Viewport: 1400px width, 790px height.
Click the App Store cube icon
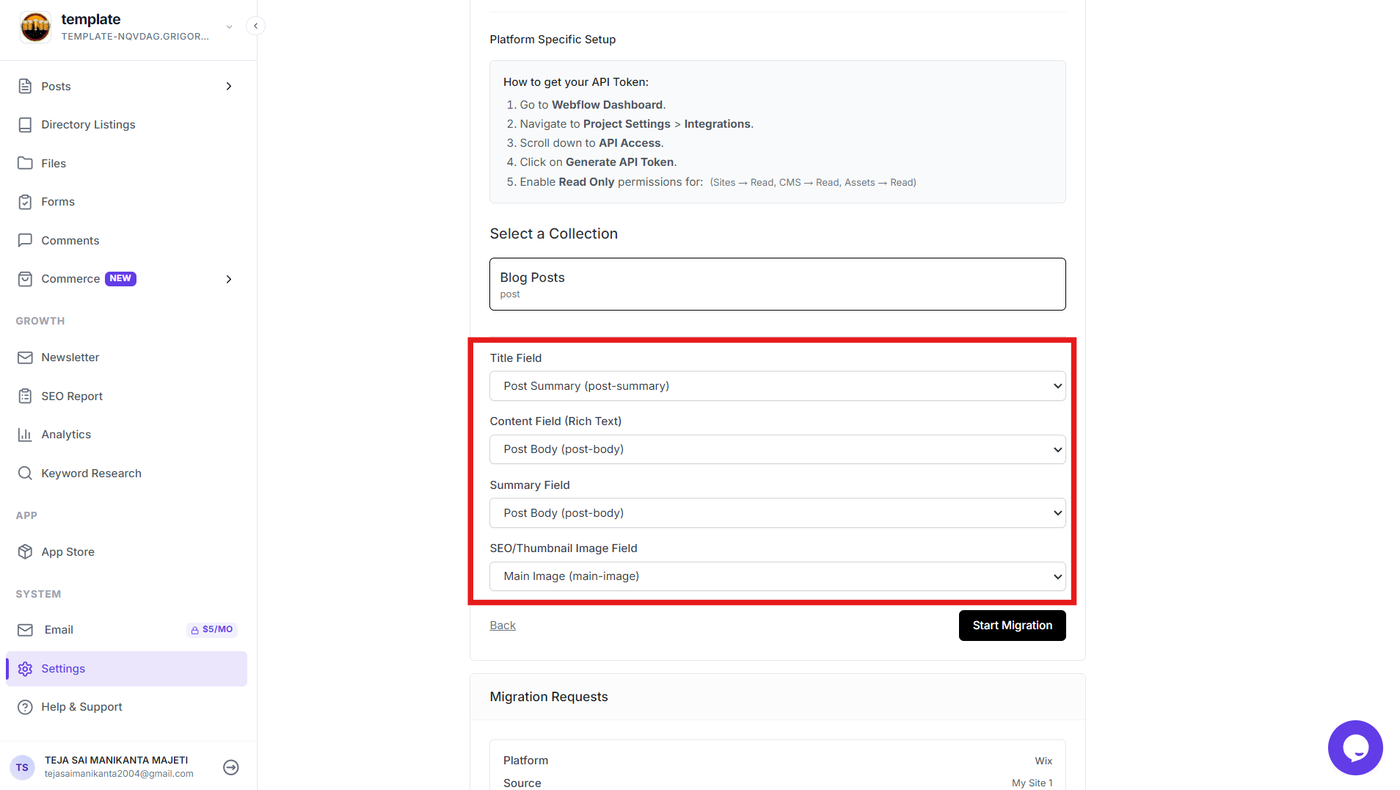tap(25, 552)
